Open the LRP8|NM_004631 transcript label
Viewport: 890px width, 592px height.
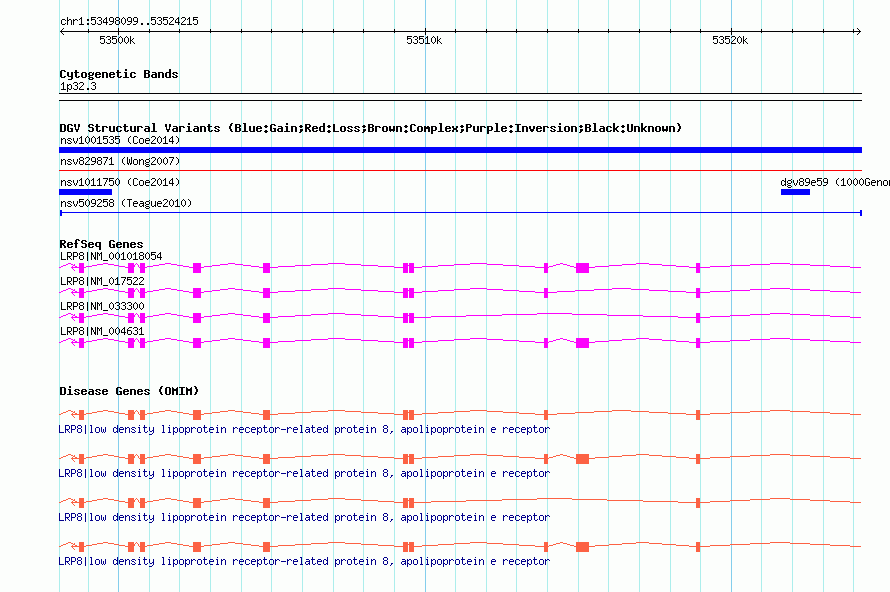(x=102, y=331)
